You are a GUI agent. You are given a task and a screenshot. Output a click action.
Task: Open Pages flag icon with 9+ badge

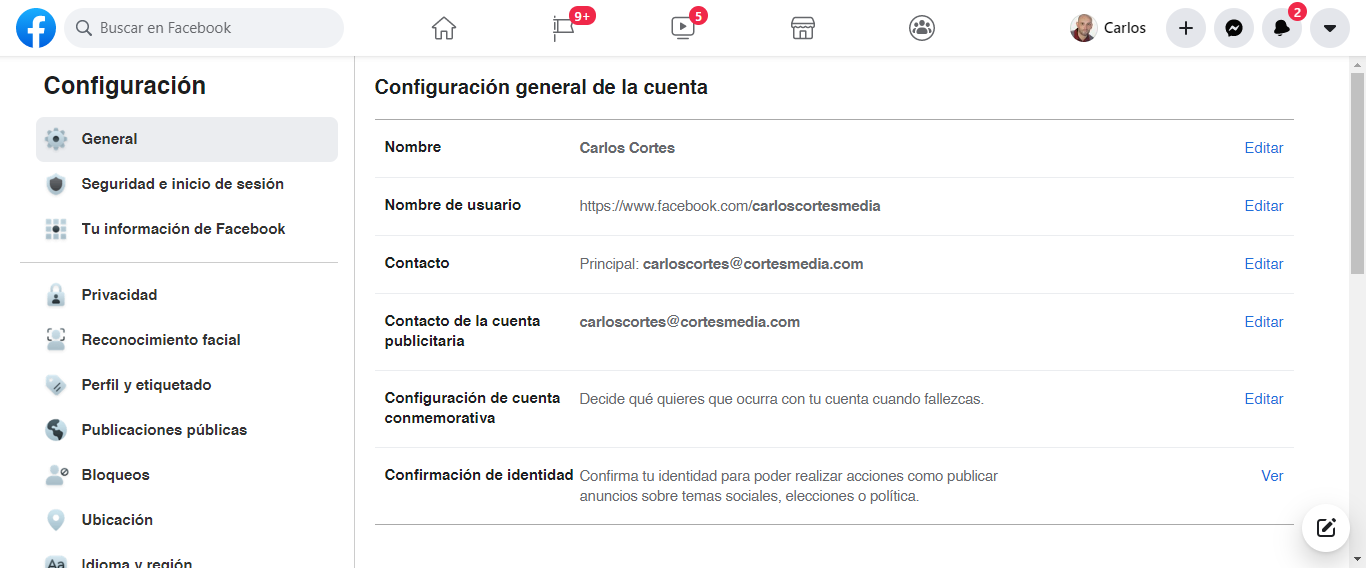[x=565, y=28]
